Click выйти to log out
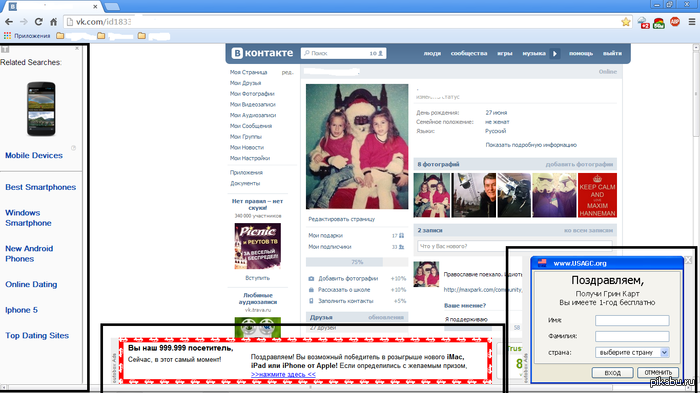This screenshot has height=393, width=700. tap(612, 53)
